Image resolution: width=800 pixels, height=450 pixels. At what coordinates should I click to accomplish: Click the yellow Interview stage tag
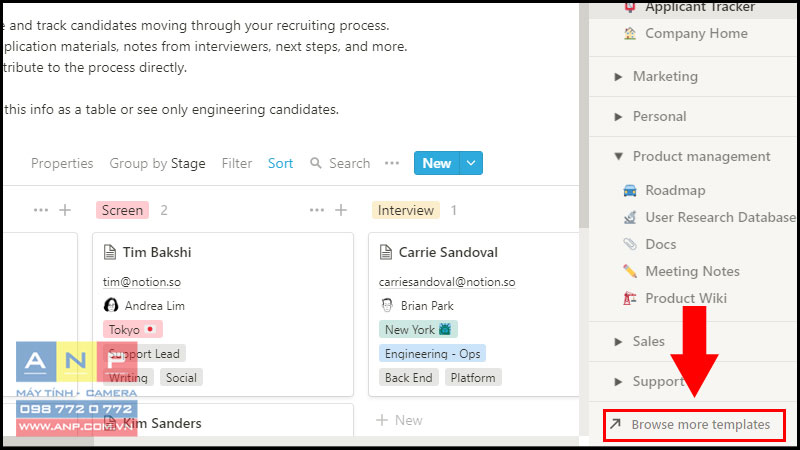406,210
